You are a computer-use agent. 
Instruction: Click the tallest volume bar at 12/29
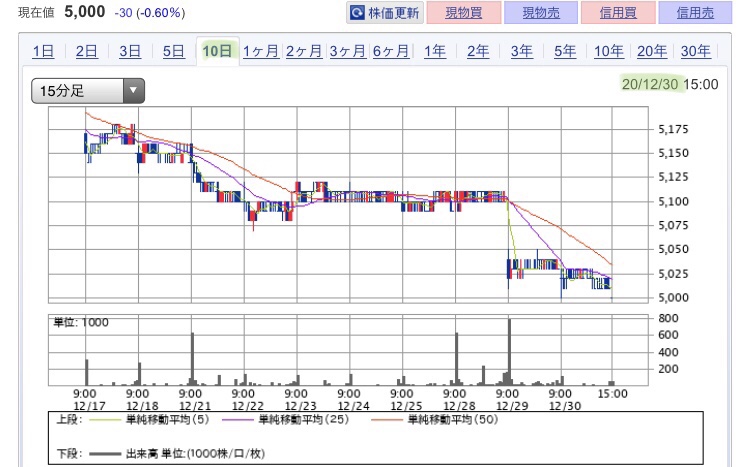pyautogui.click(x=509, y=352)
